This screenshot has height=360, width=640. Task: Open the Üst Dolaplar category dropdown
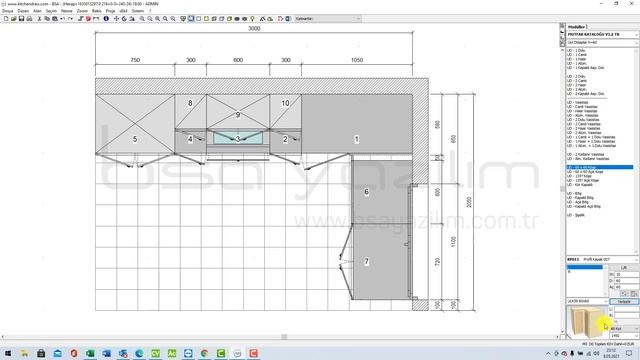click(x=602, y=42)
